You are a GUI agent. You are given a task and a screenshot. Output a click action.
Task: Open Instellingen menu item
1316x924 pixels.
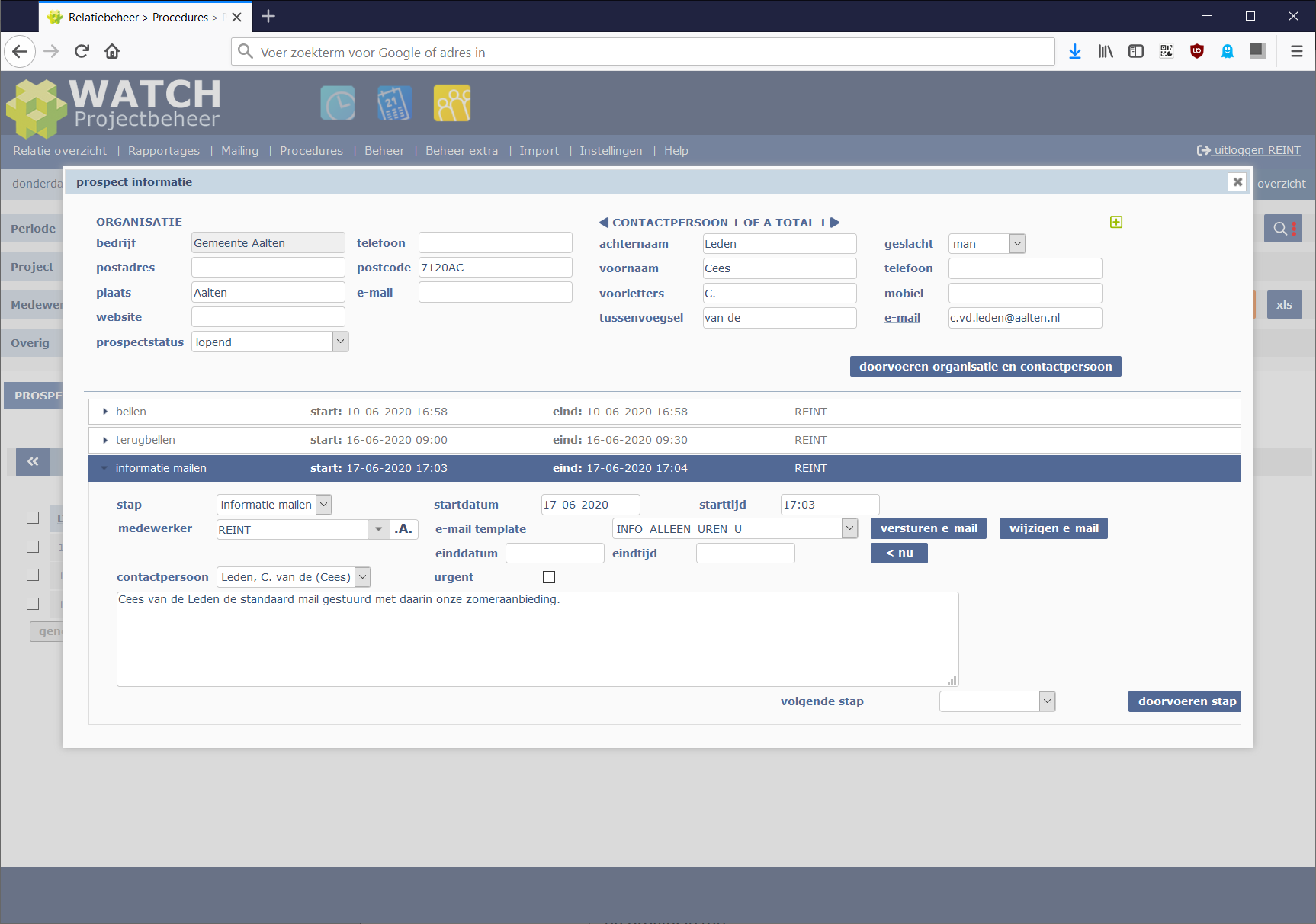click(x=611, y=151)
